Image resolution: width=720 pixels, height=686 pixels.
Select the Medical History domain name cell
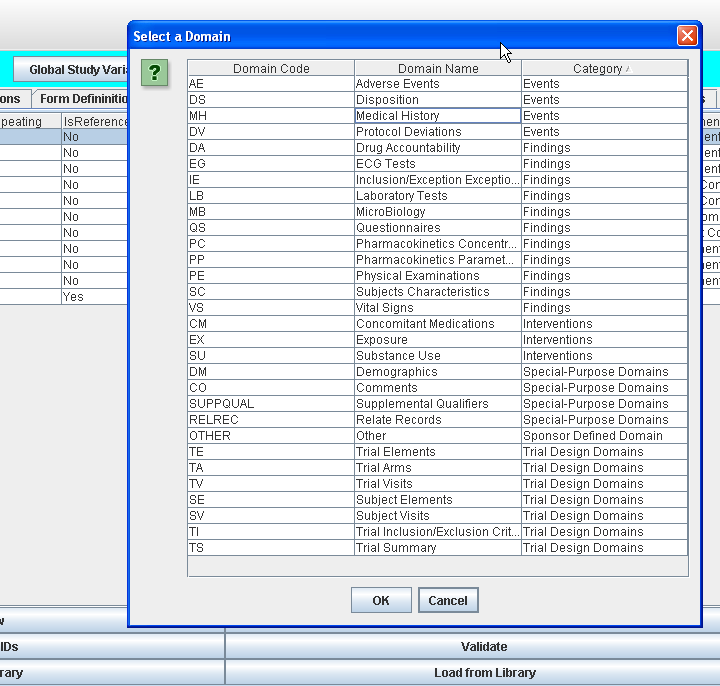click(x=437, y=116)
